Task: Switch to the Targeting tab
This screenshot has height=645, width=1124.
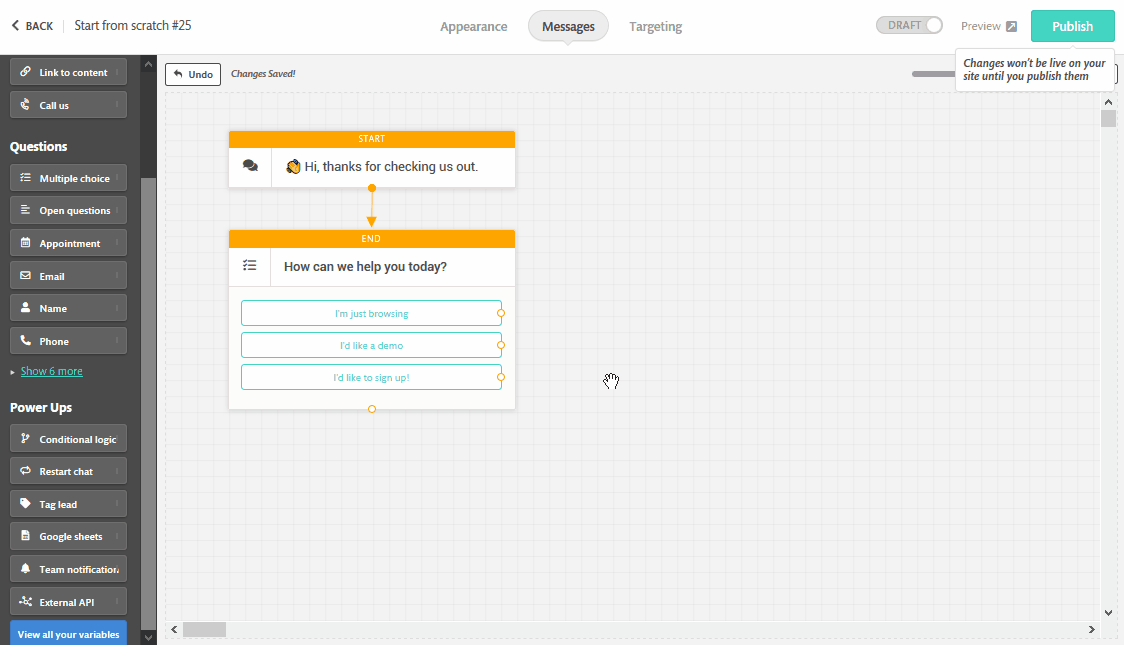Action: click(656, 27)
